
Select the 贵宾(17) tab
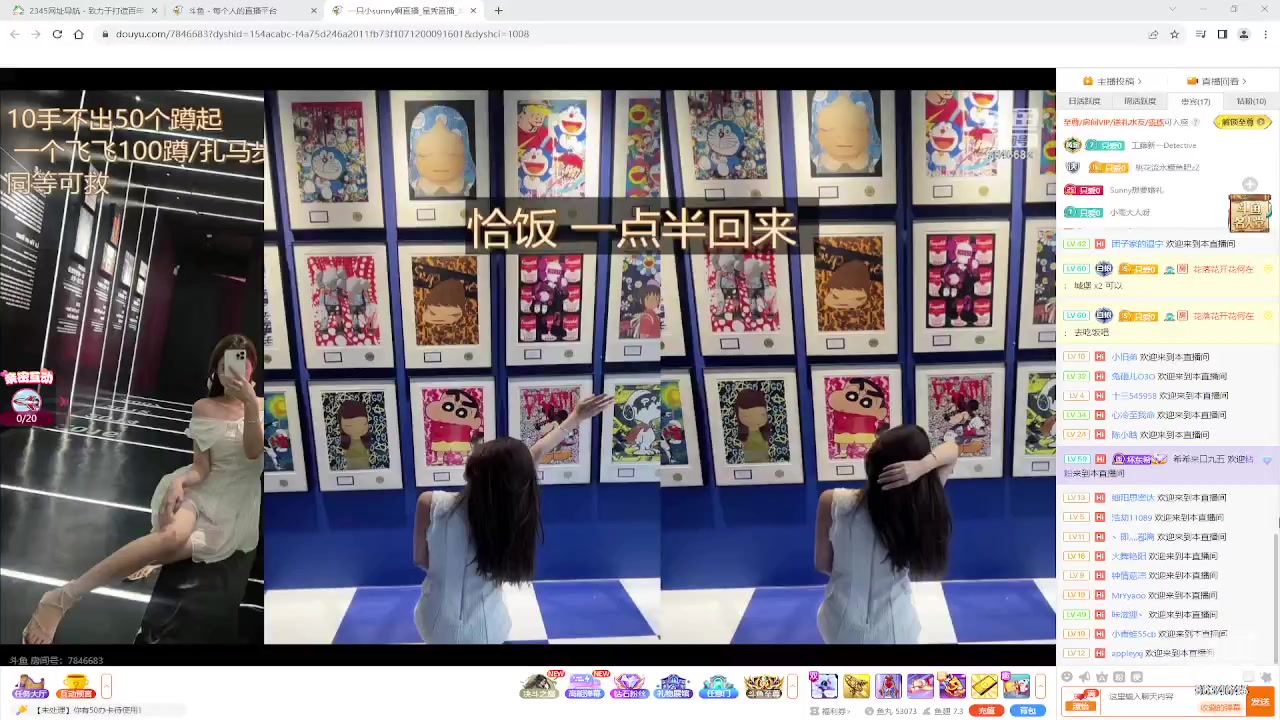click(x=1196, y=101)
